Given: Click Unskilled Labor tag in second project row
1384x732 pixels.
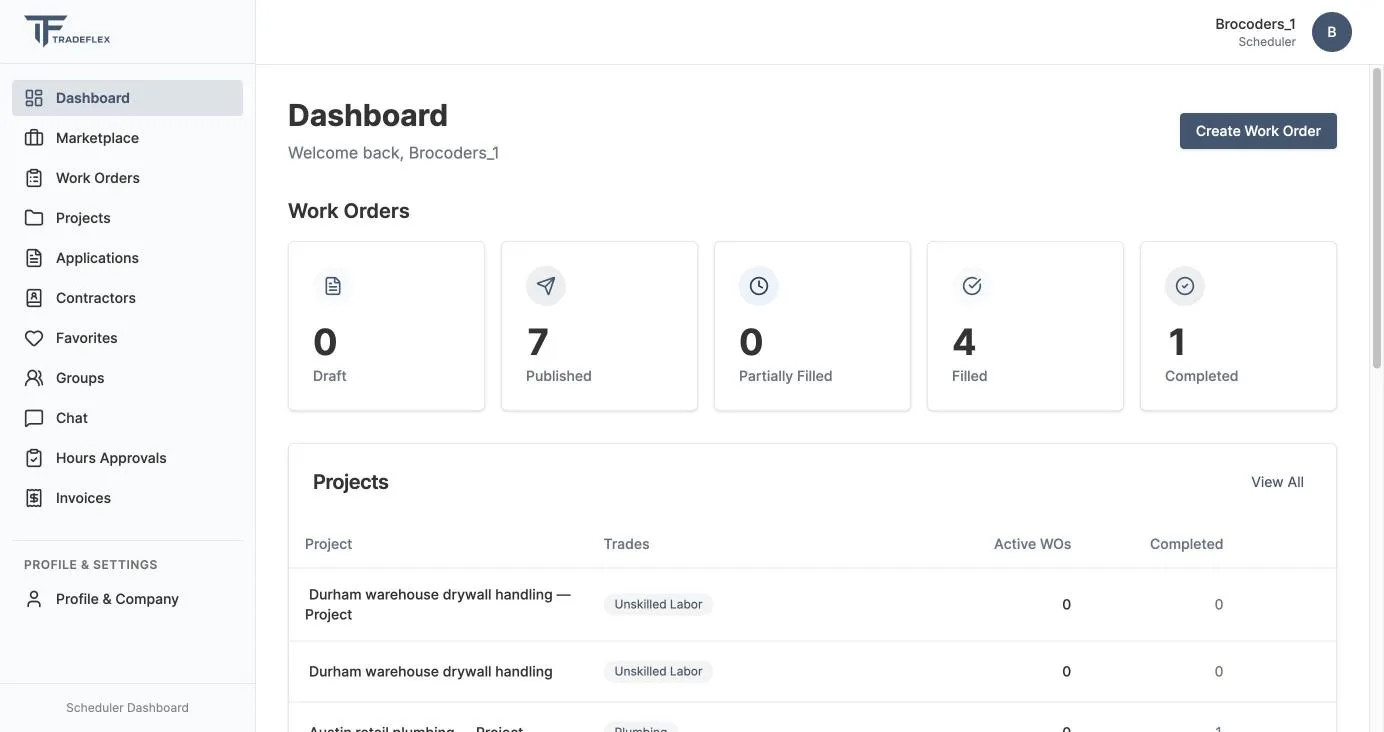Looking at the screenshot, I should (x=658, y=671).
